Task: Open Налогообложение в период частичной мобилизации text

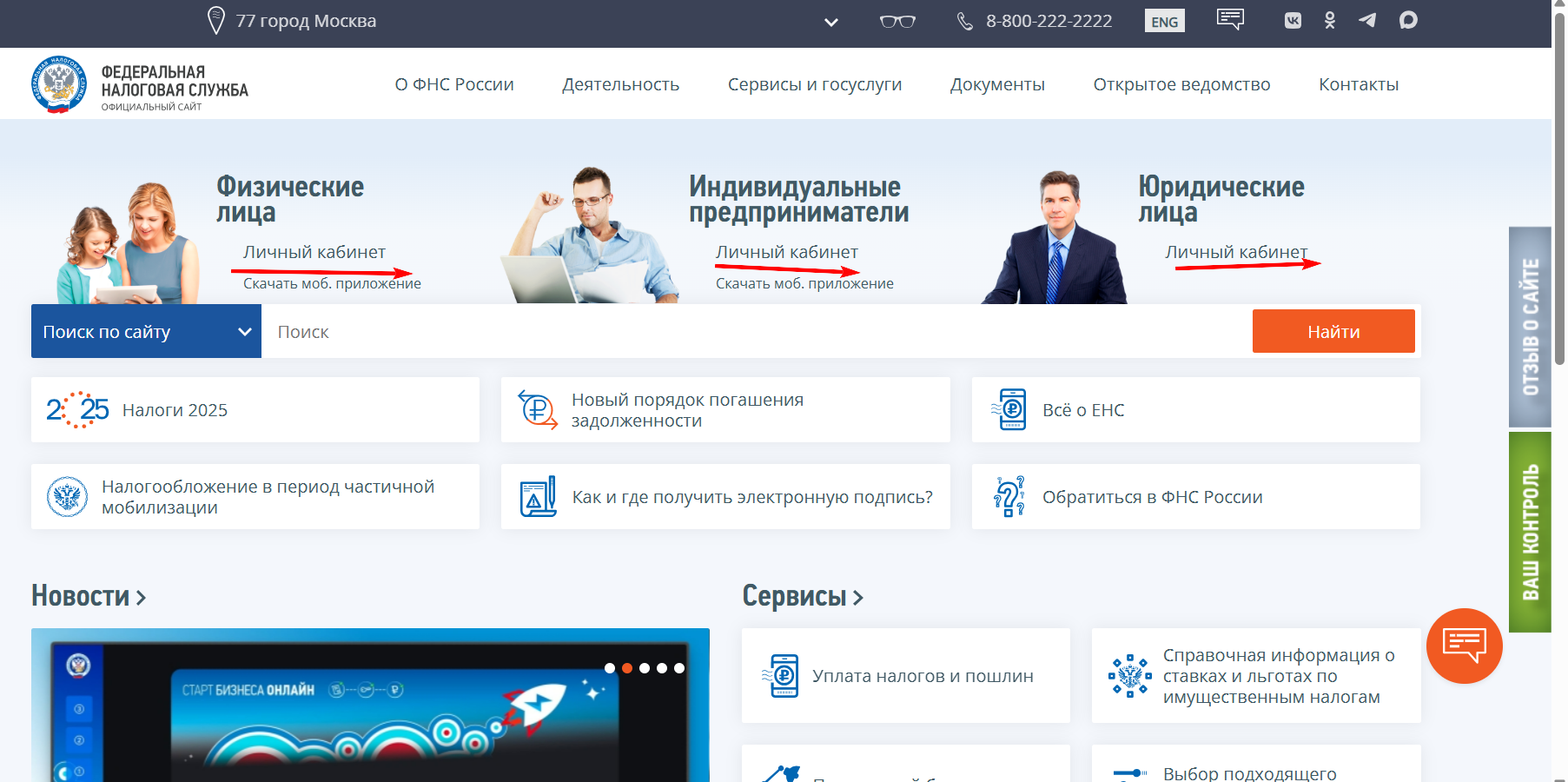Action: click(x=268, y=497)
